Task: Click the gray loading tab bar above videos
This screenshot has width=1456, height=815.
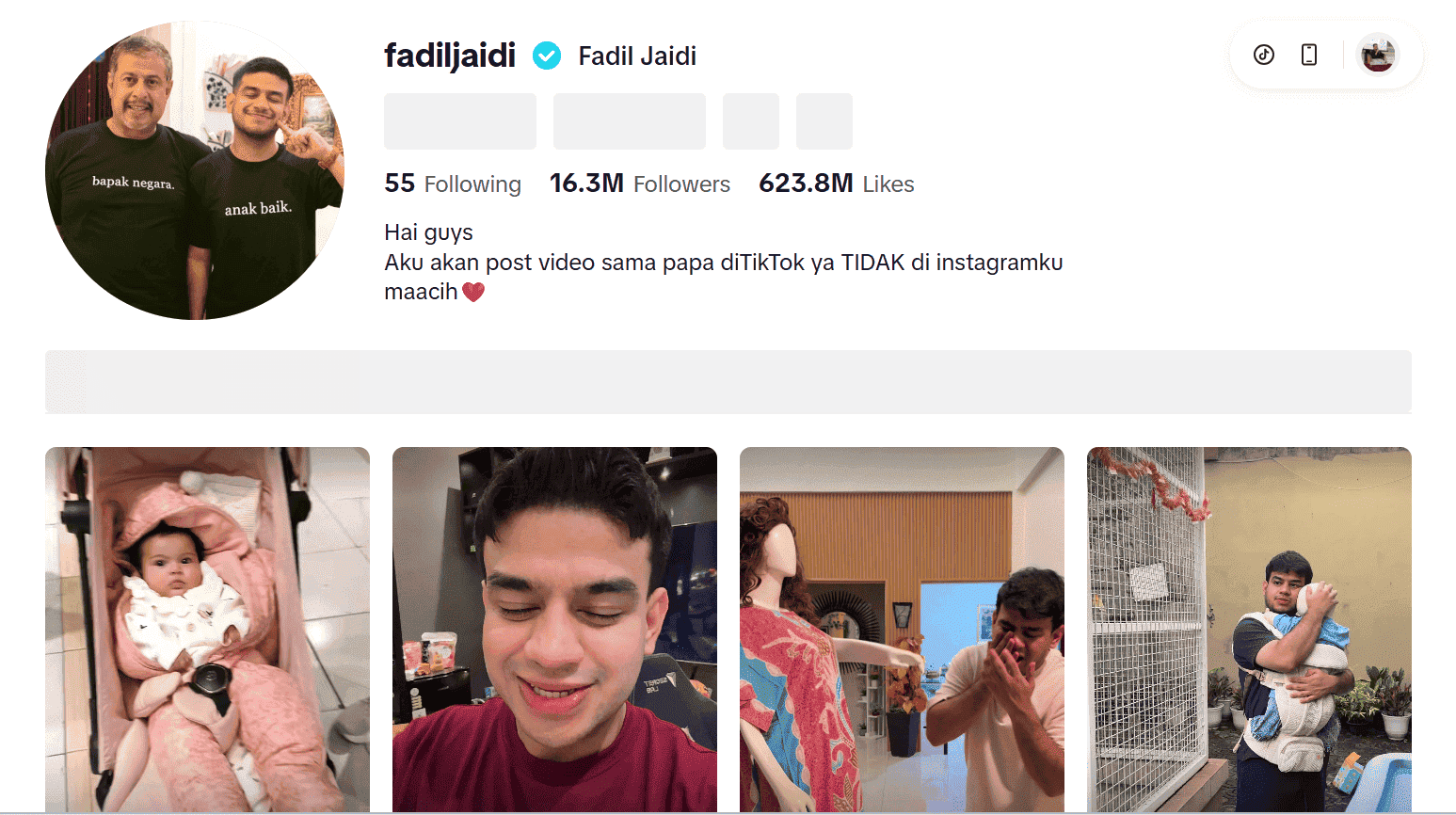Action: coord(728,382)
